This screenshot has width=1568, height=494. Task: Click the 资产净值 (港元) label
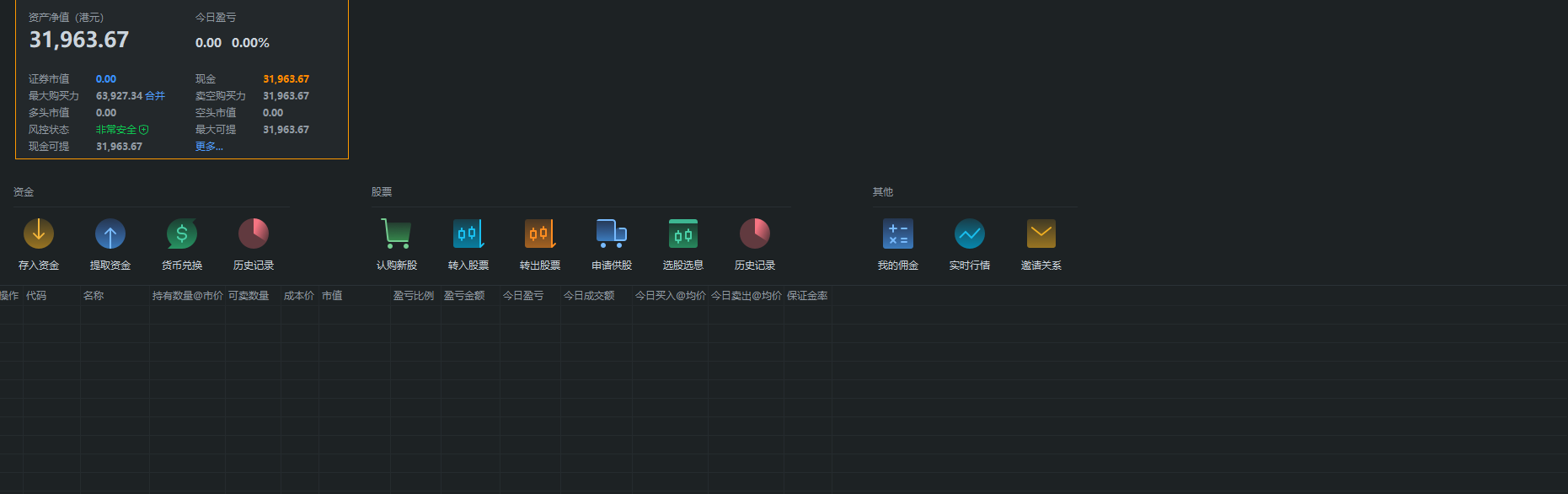point(66,18)
